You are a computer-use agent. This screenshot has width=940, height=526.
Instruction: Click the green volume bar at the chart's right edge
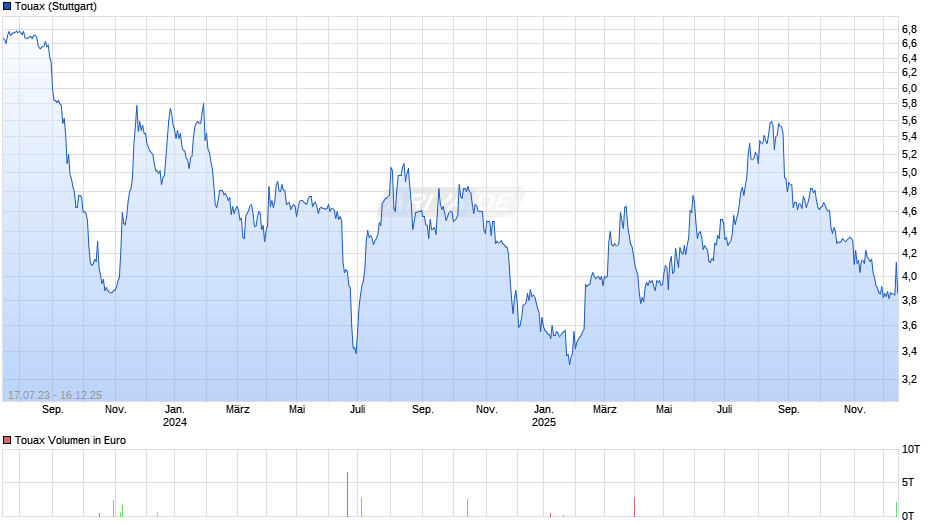tap(896, 509)
